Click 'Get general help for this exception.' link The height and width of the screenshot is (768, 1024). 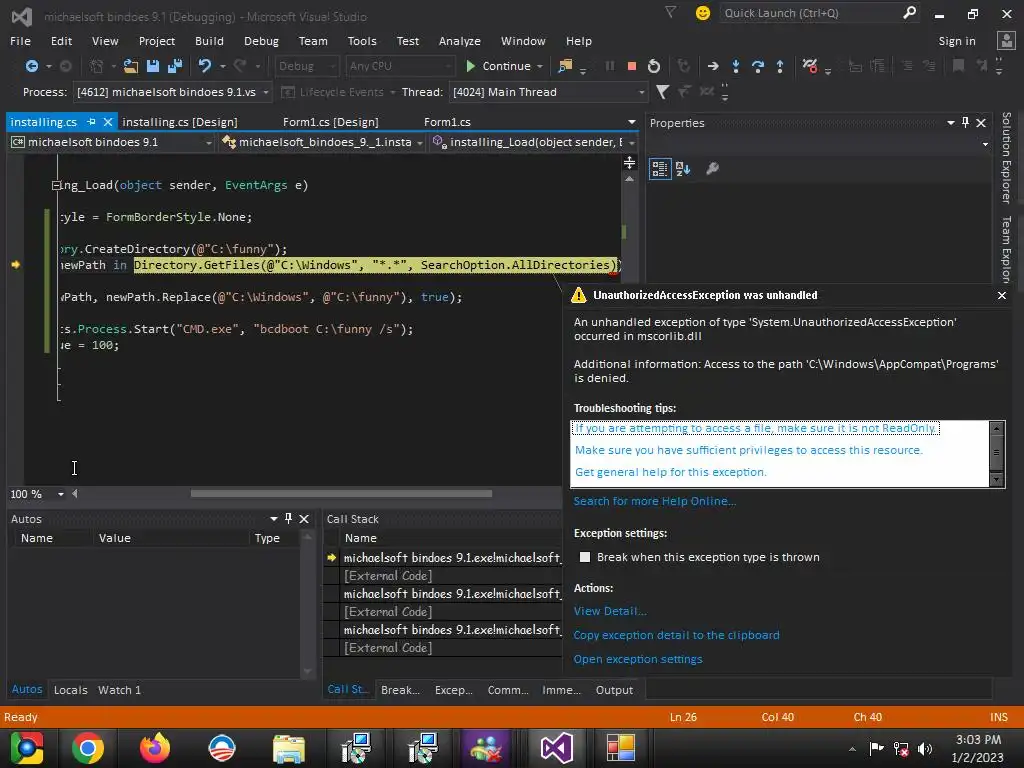tap(671, 472)
